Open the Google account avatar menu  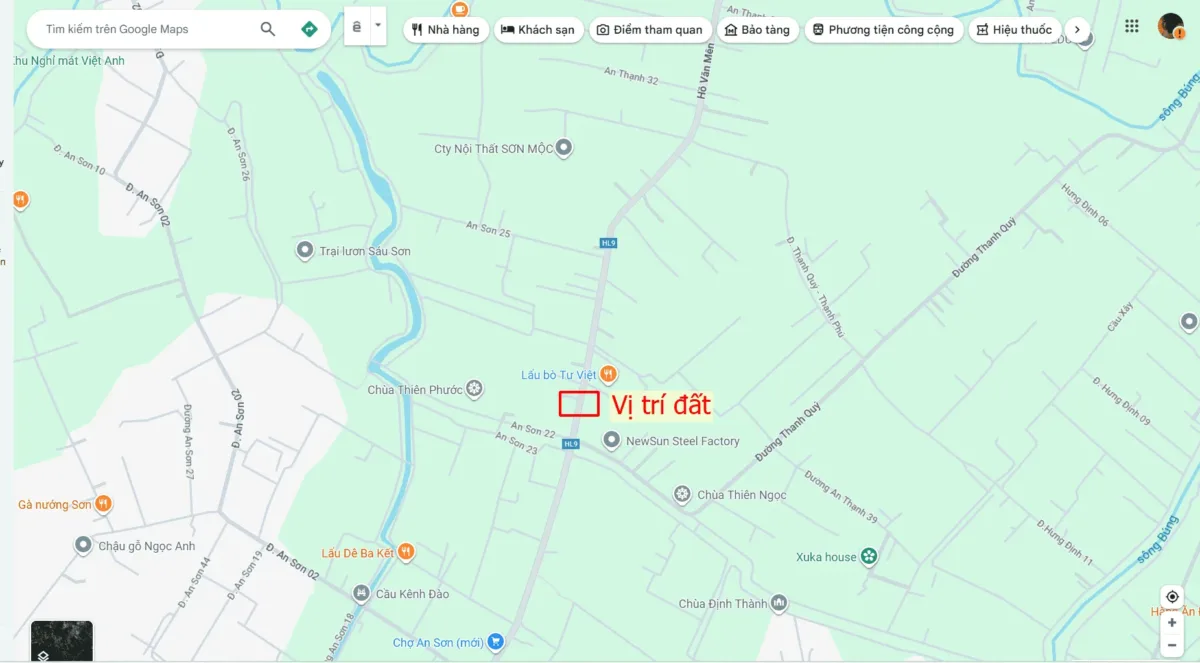click(x=1171, y=27)
